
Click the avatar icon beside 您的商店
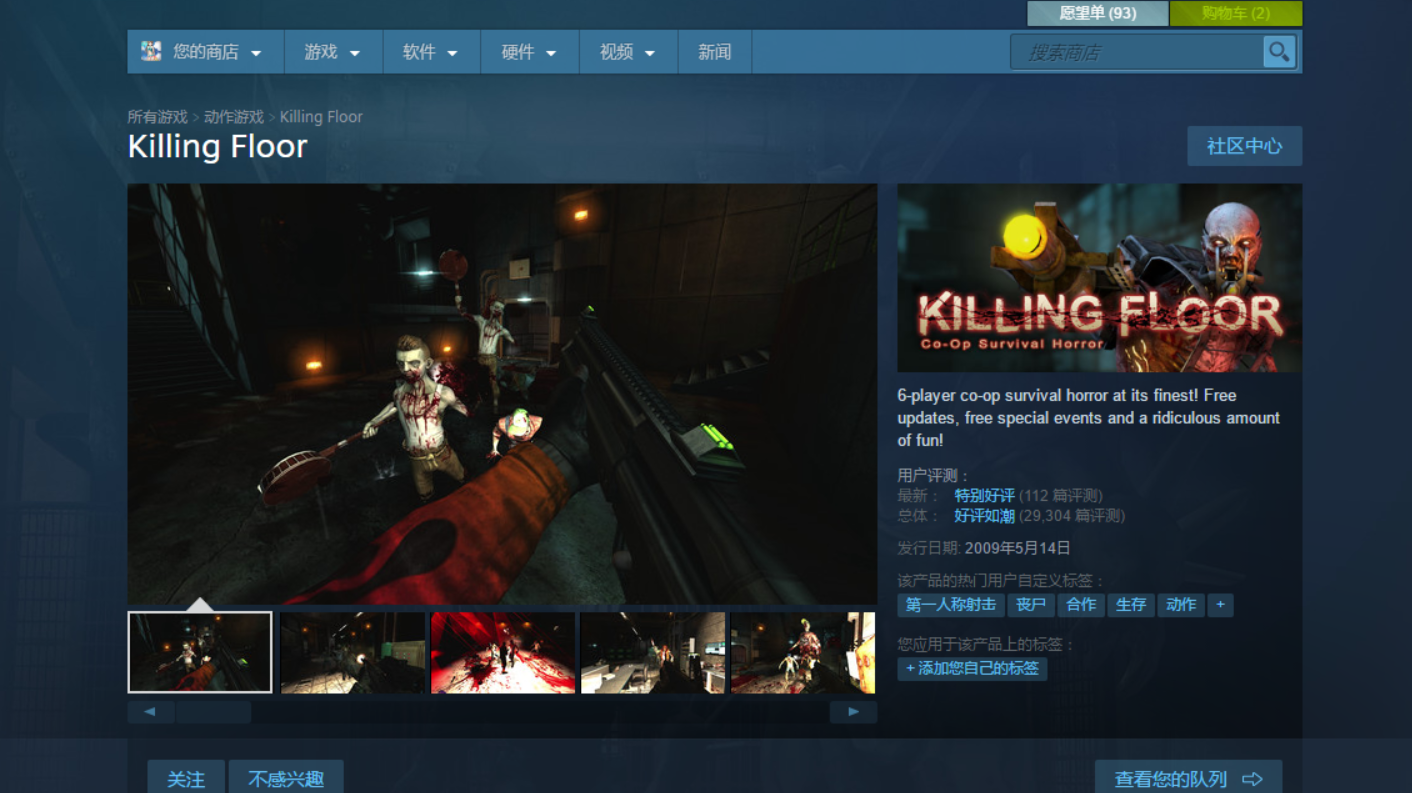[151, 51]
